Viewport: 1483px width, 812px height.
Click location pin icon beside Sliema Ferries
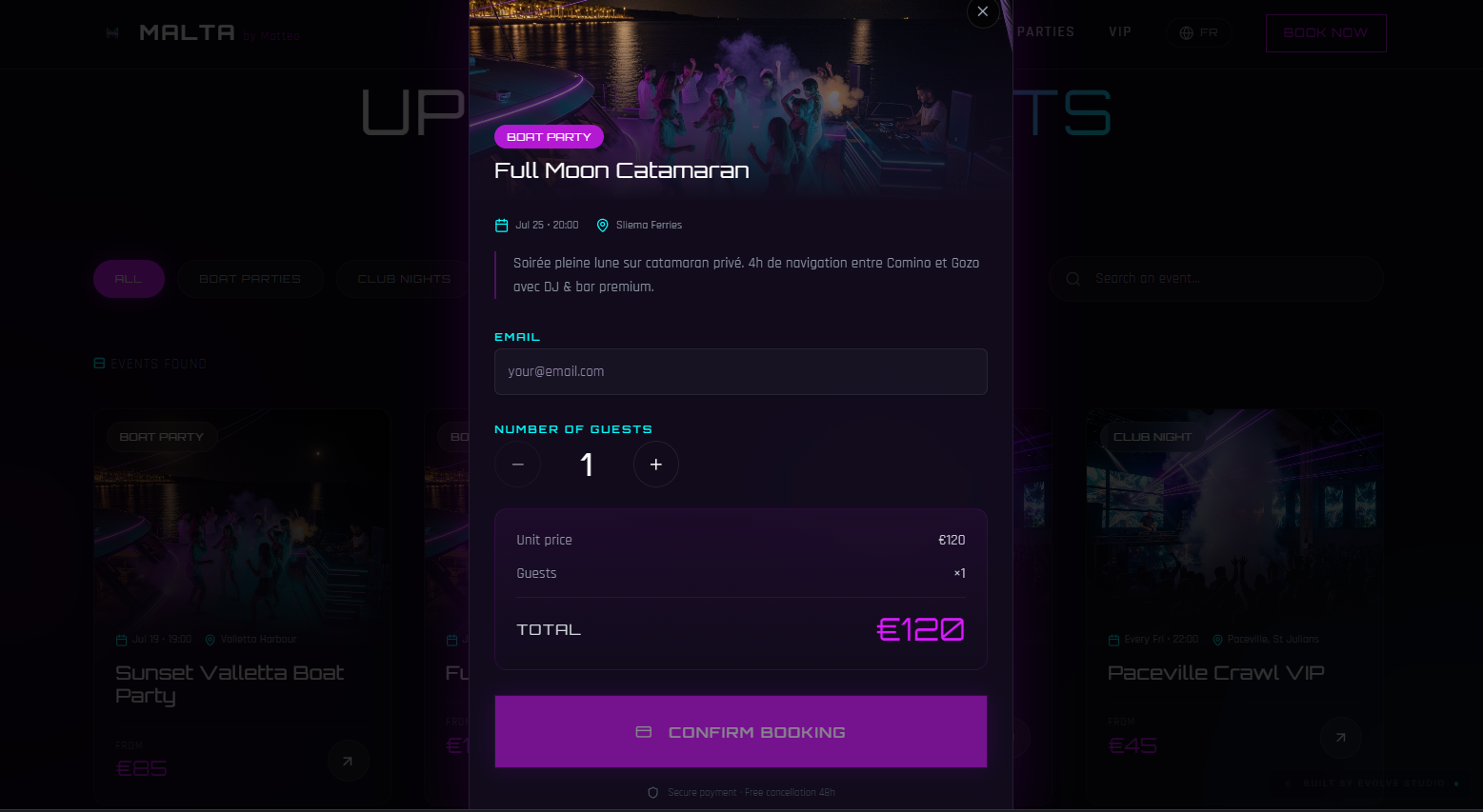click(x=602, y=226)
